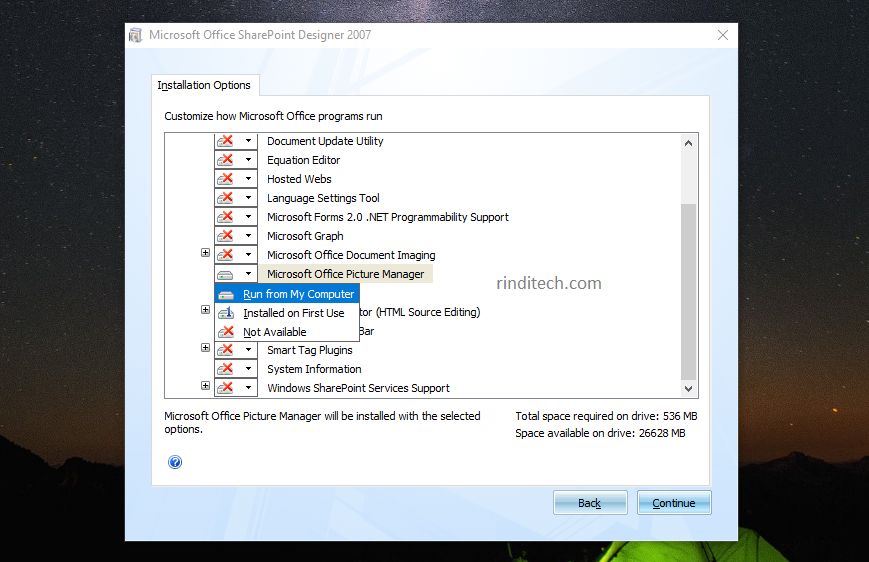
Task: Choose Not Available option
Action: (287, 332)
